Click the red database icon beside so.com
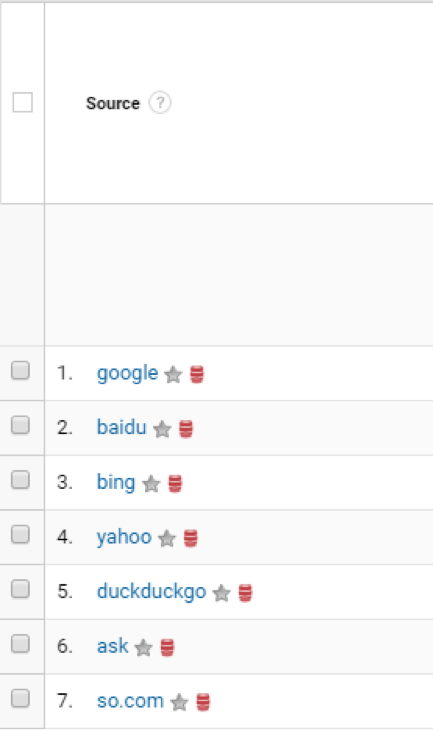 tap(203, 702)
